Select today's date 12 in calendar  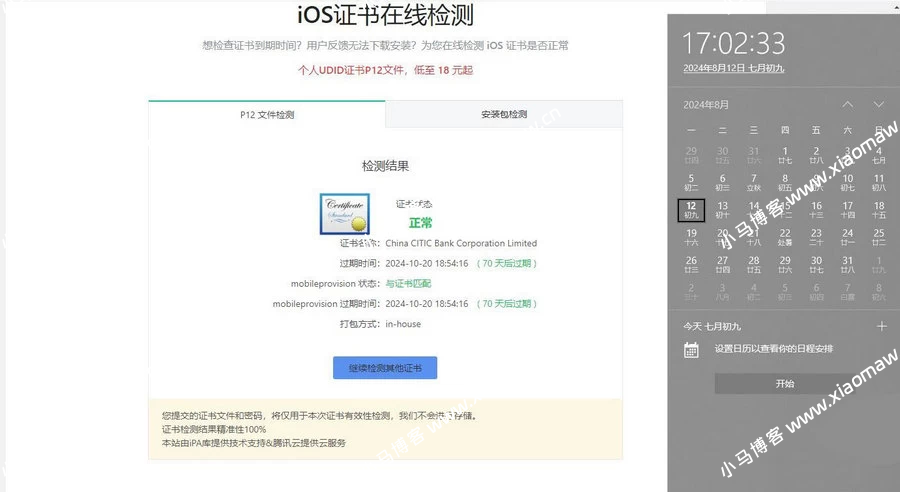[691, 210]
